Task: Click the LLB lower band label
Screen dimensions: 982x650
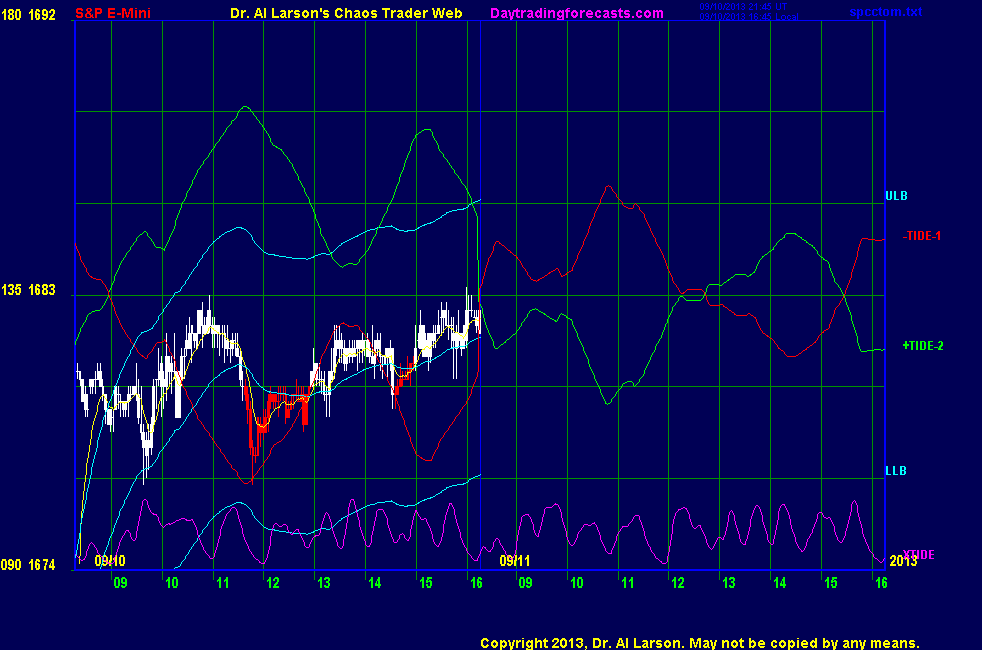Action: (x=896, y=470)
